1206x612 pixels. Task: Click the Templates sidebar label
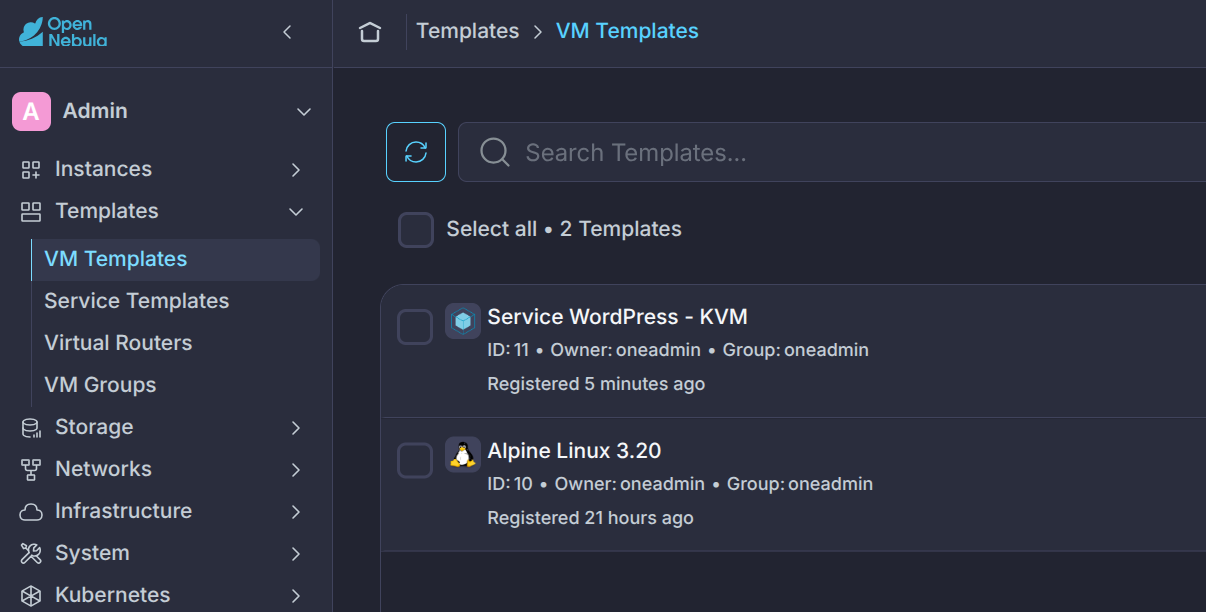(107, 211)
